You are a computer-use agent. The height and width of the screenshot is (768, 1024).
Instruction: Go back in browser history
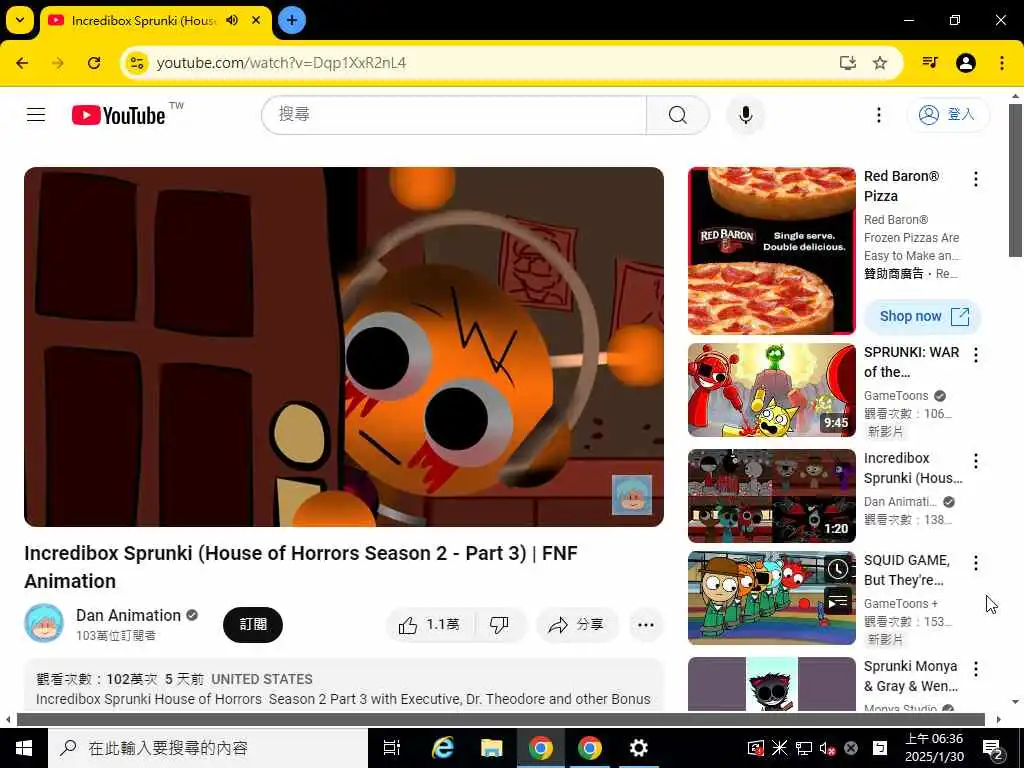pyautogui.click(x=22, y=63)
